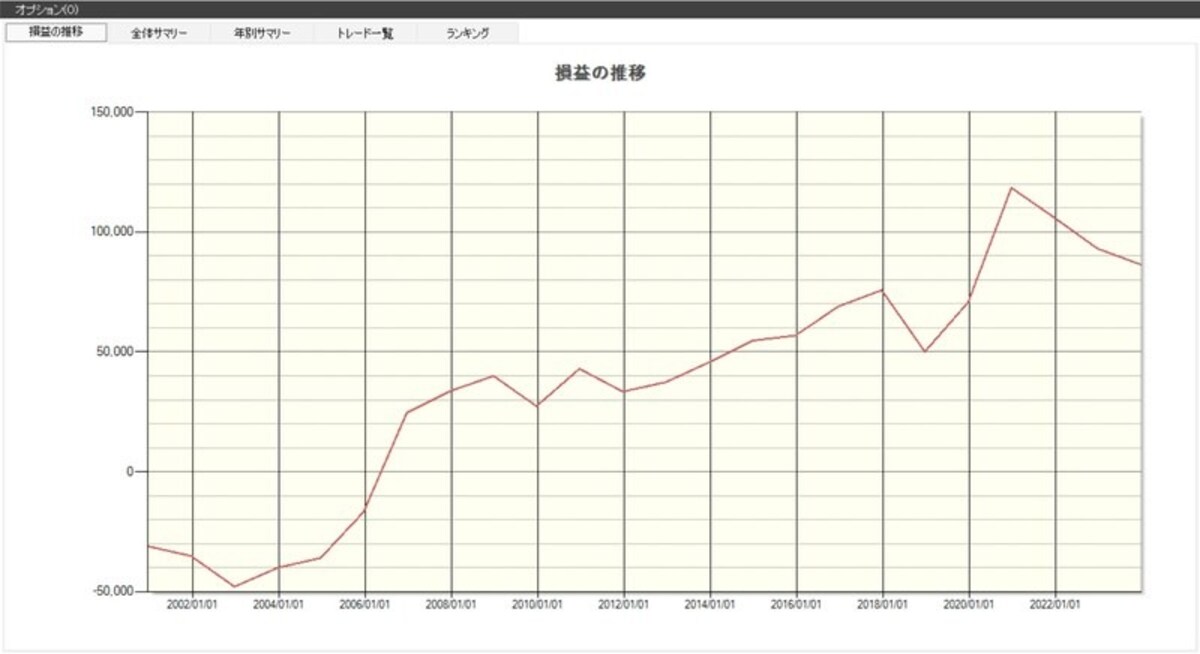
Task: Open the 年別サマリー tab
Action: click(x=262, y=33)
